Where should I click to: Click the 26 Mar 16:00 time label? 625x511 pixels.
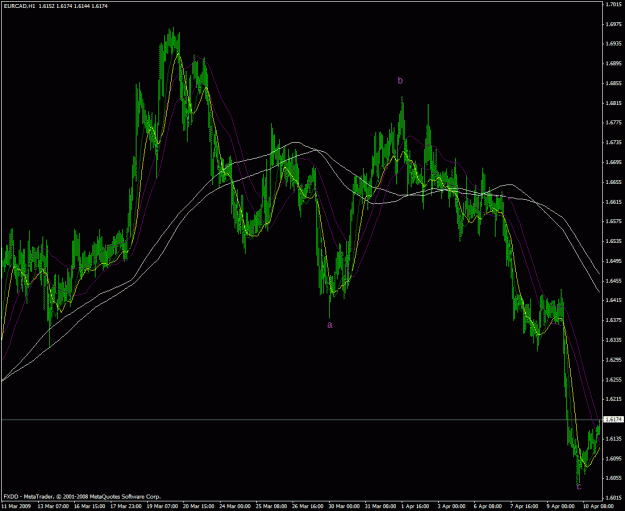[x=308, y=506]
